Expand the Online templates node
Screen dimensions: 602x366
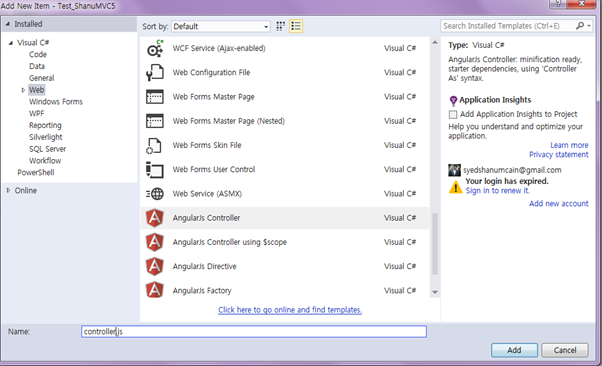(8, 190)
